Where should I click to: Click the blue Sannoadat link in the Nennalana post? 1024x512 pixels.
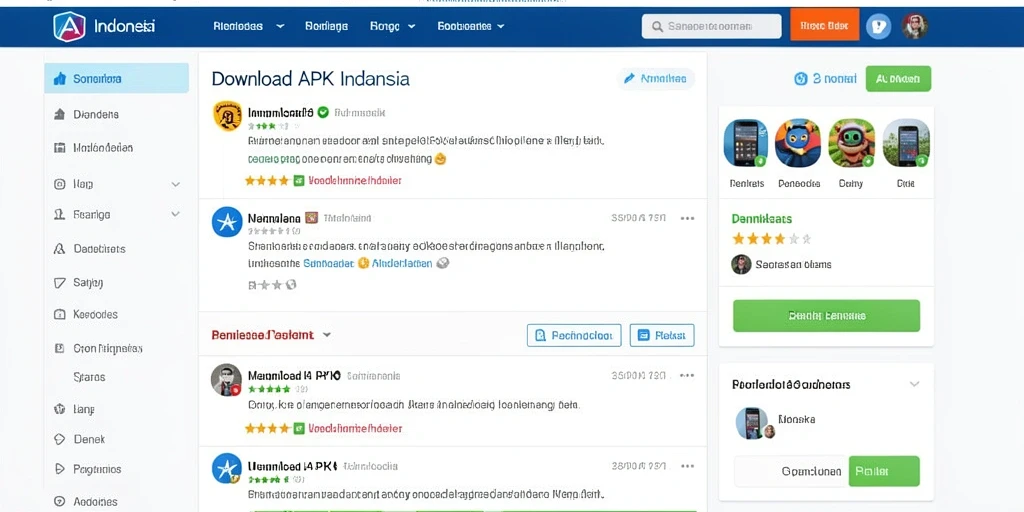point(328,263)
